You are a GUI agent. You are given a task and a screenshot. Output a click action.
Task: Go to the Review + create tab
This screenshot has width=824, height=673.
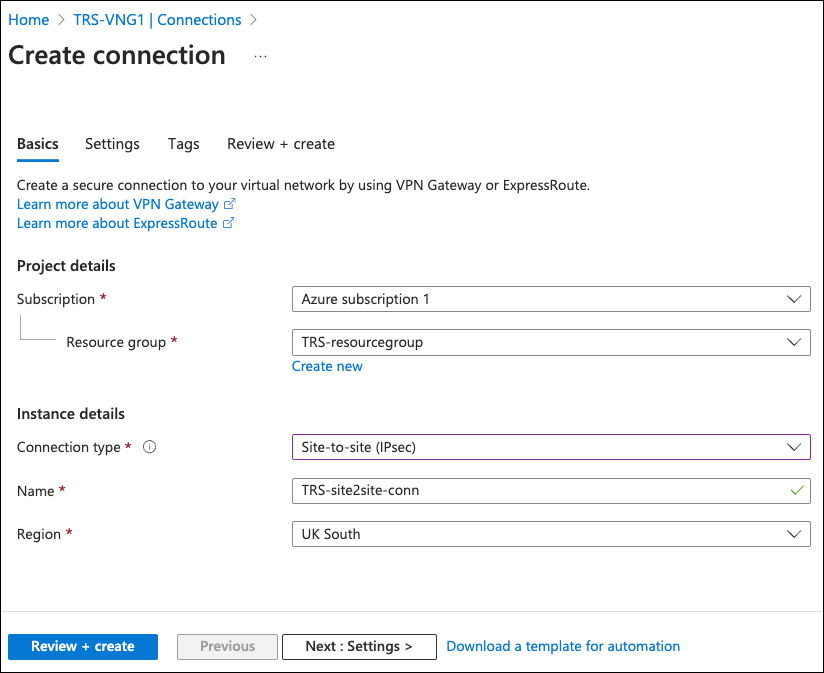point(281,144)
